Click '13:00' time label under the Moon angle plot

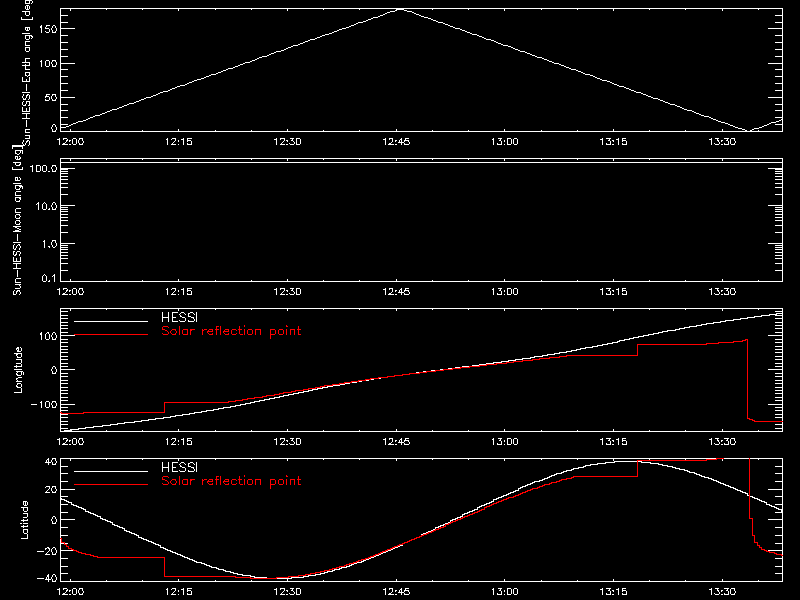[x=505, y=292]
